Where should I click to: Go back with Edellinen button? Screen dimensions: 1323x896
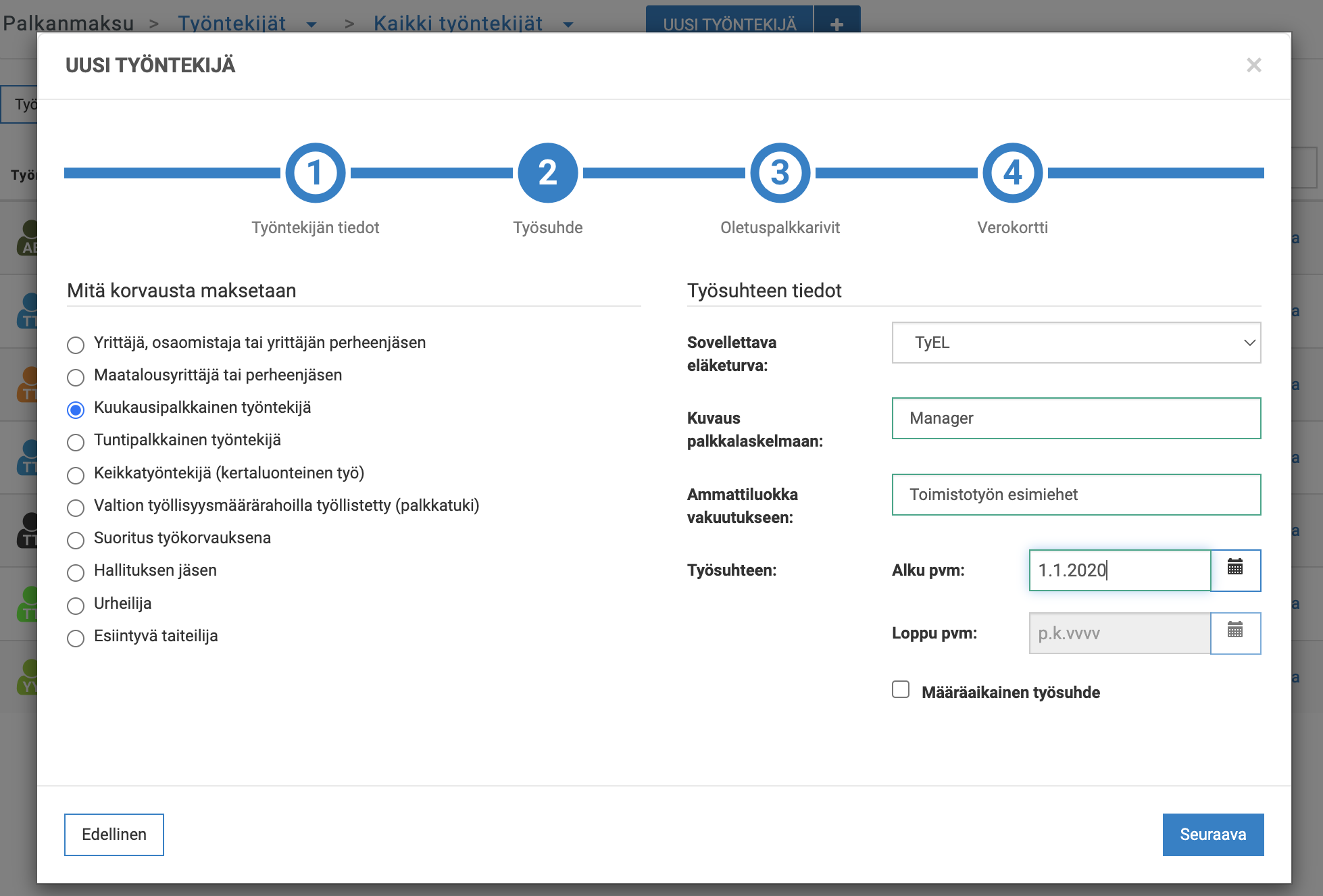point(114,835)
